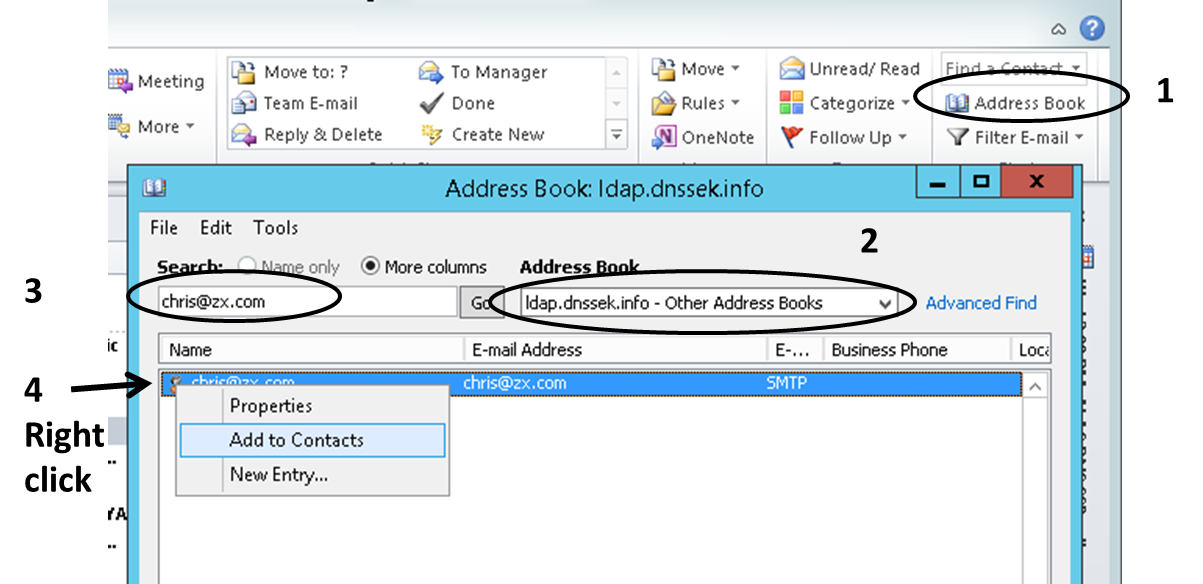Viewport: 1203px width, 584px height.
Task: Open Outlook Help question mark icon
Action: click(x=1092, y=28)
